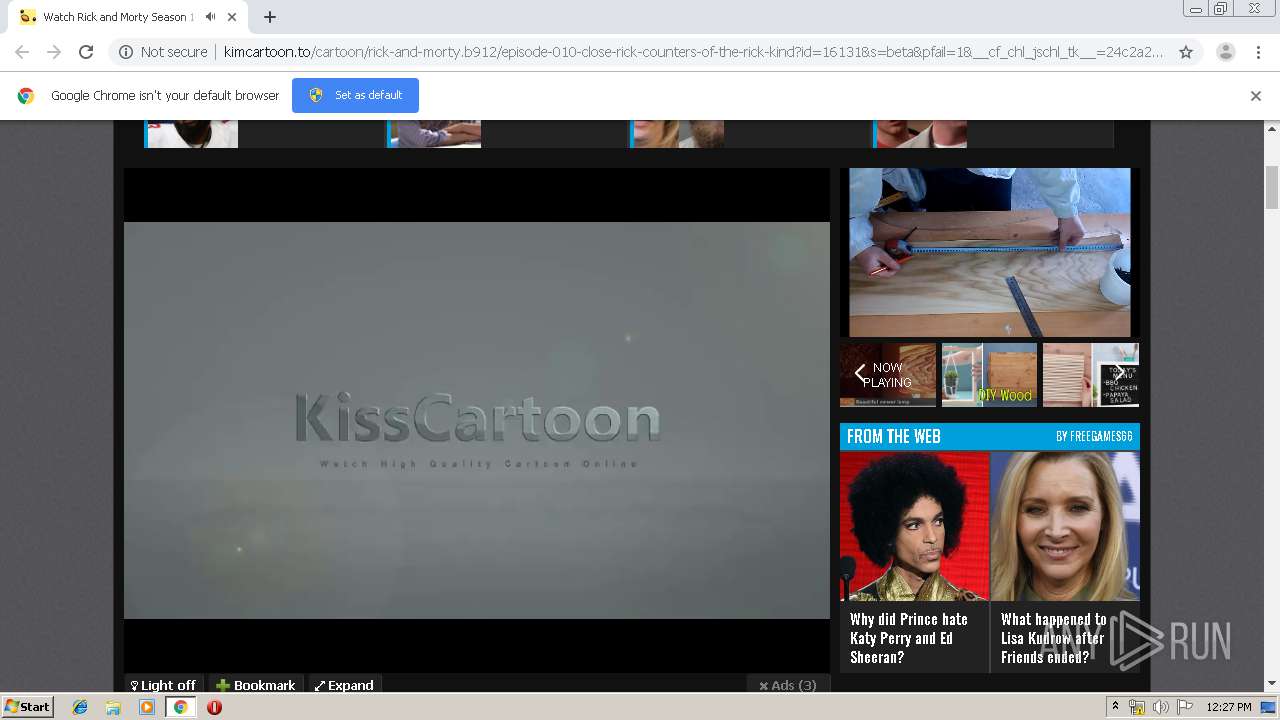Play the KissCartoon video
This screenshot has width=1280, height=720.
(x=477, y=420)
